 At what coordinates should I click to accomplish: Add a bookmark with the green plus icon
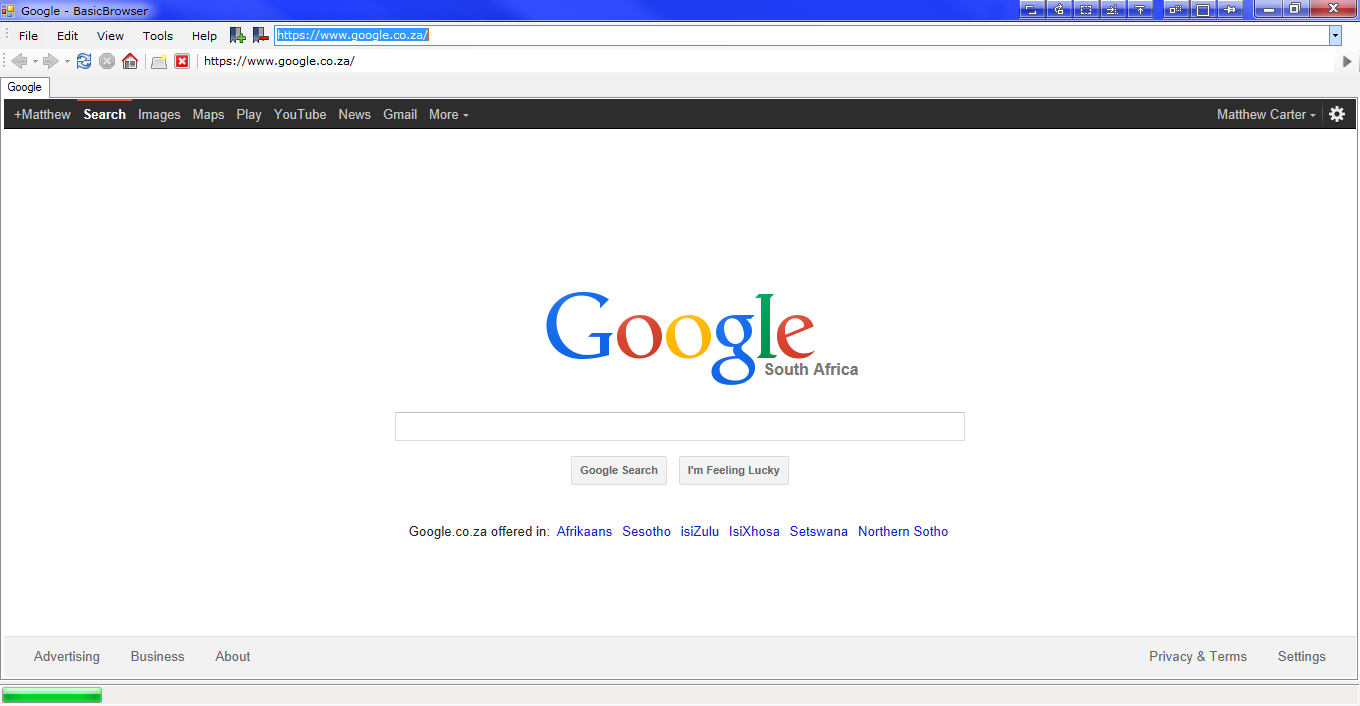(237, 34)
